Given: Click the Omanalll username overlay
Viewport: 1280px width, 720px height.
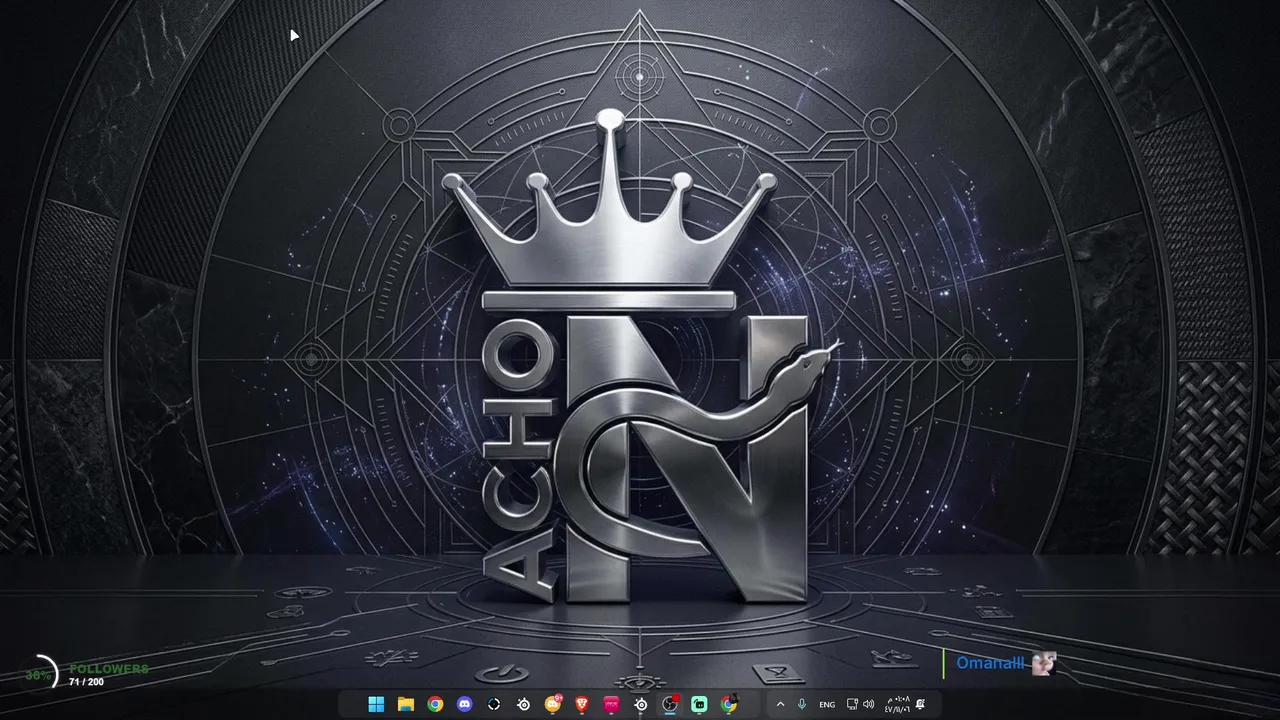Looking at the screenshot, I should click(x=990, y=663).
